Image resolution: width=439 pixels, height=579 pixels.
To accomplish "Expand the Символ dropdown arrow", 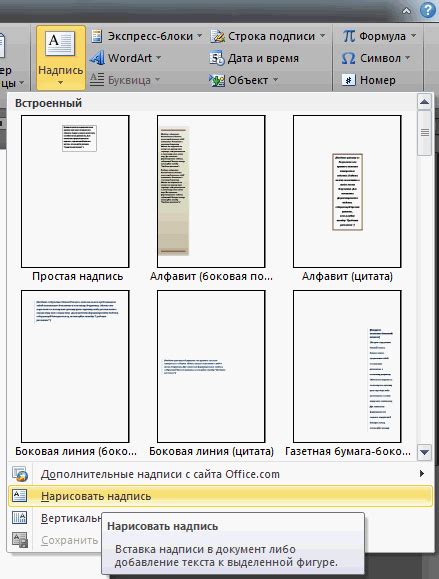I will tap(408, 58).
